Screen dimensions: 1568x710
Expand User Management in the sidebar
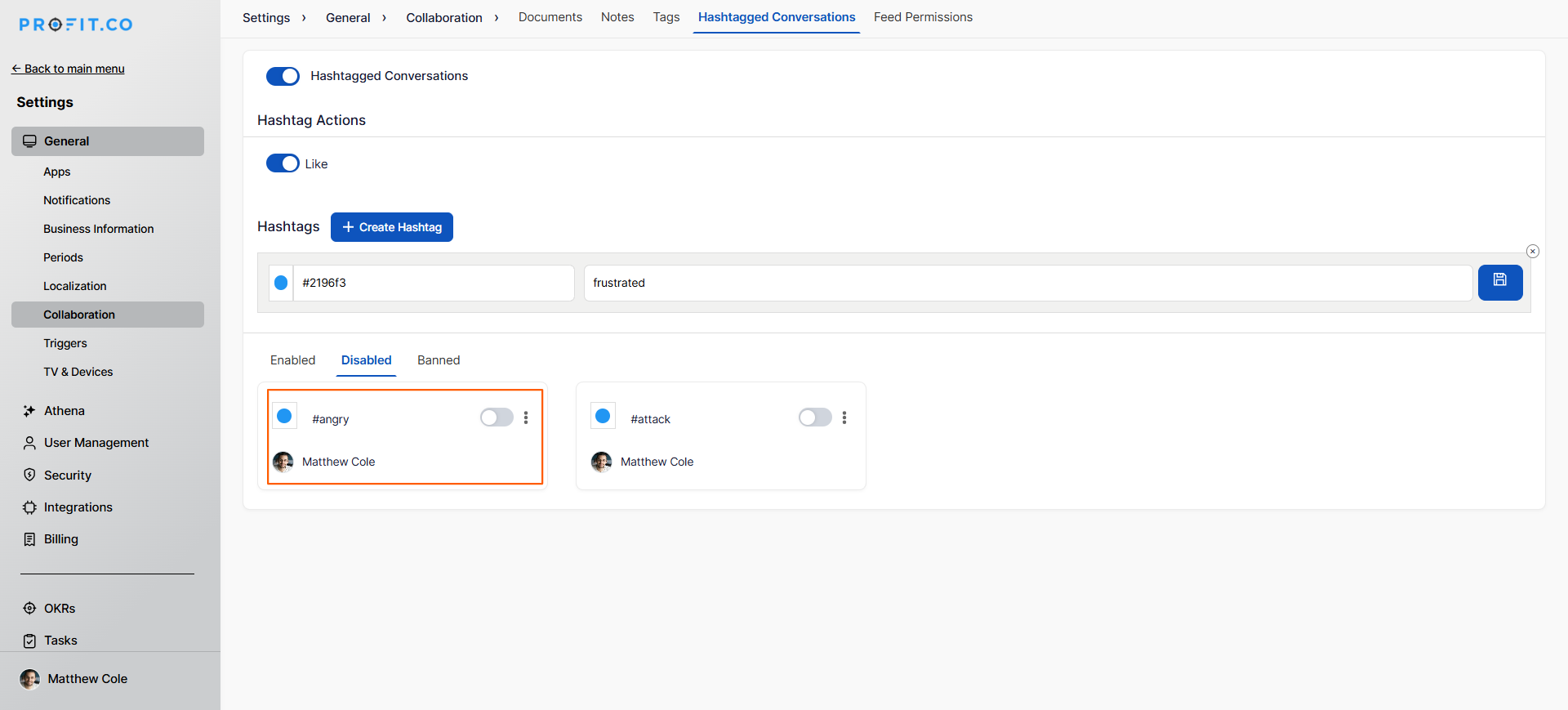point(96,443)
